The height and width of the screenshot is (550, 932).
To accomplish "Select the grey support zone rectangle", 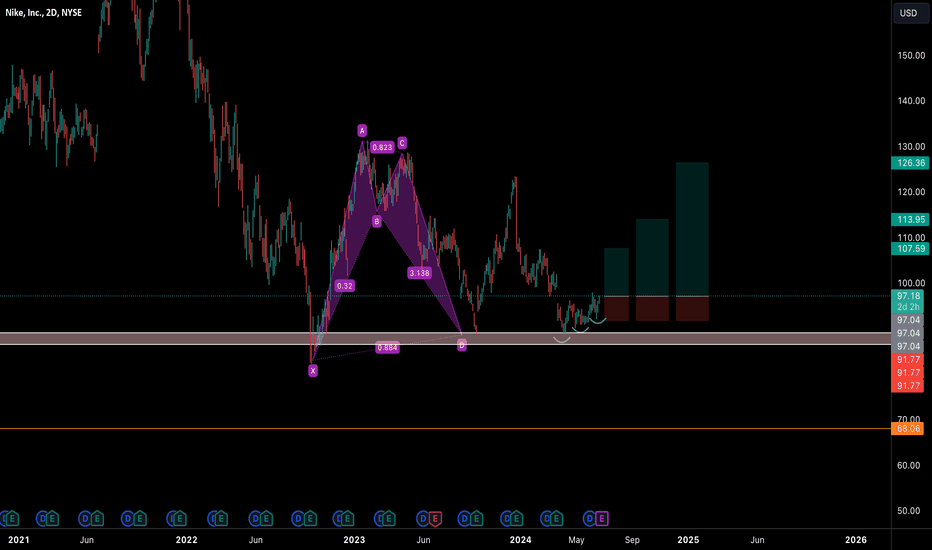I will coord(445,338).
